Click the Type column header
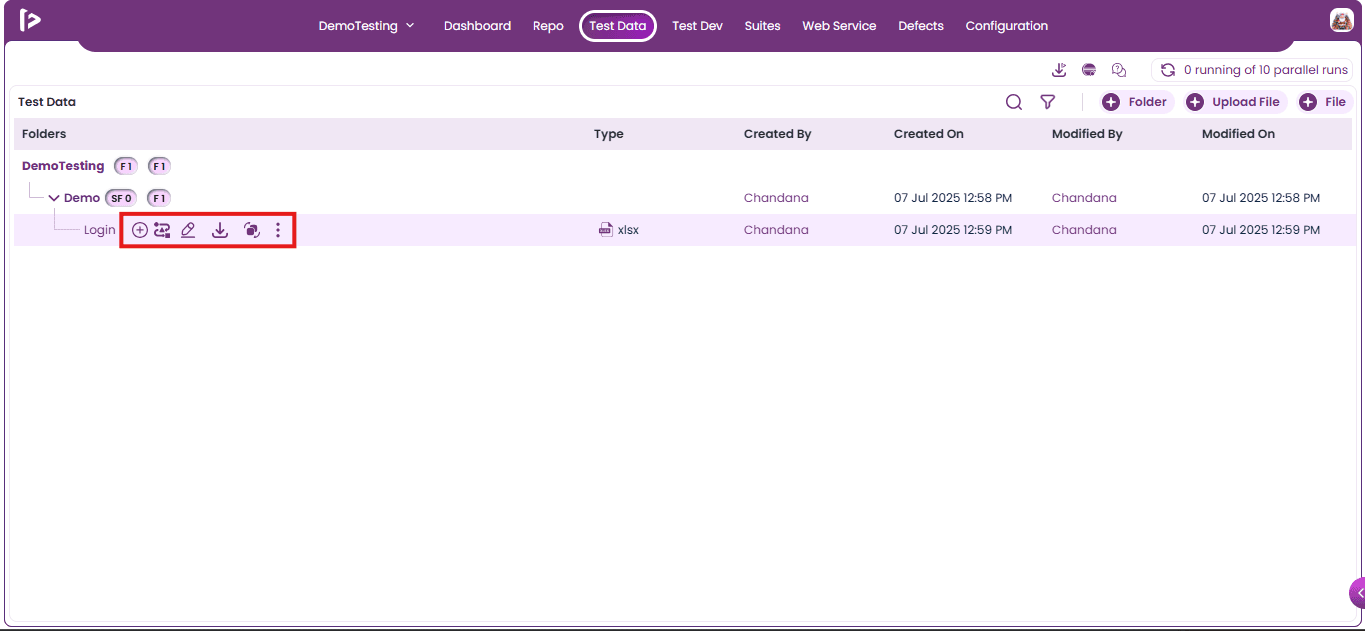Viewport: 1365px width, 631px height. 608,134
